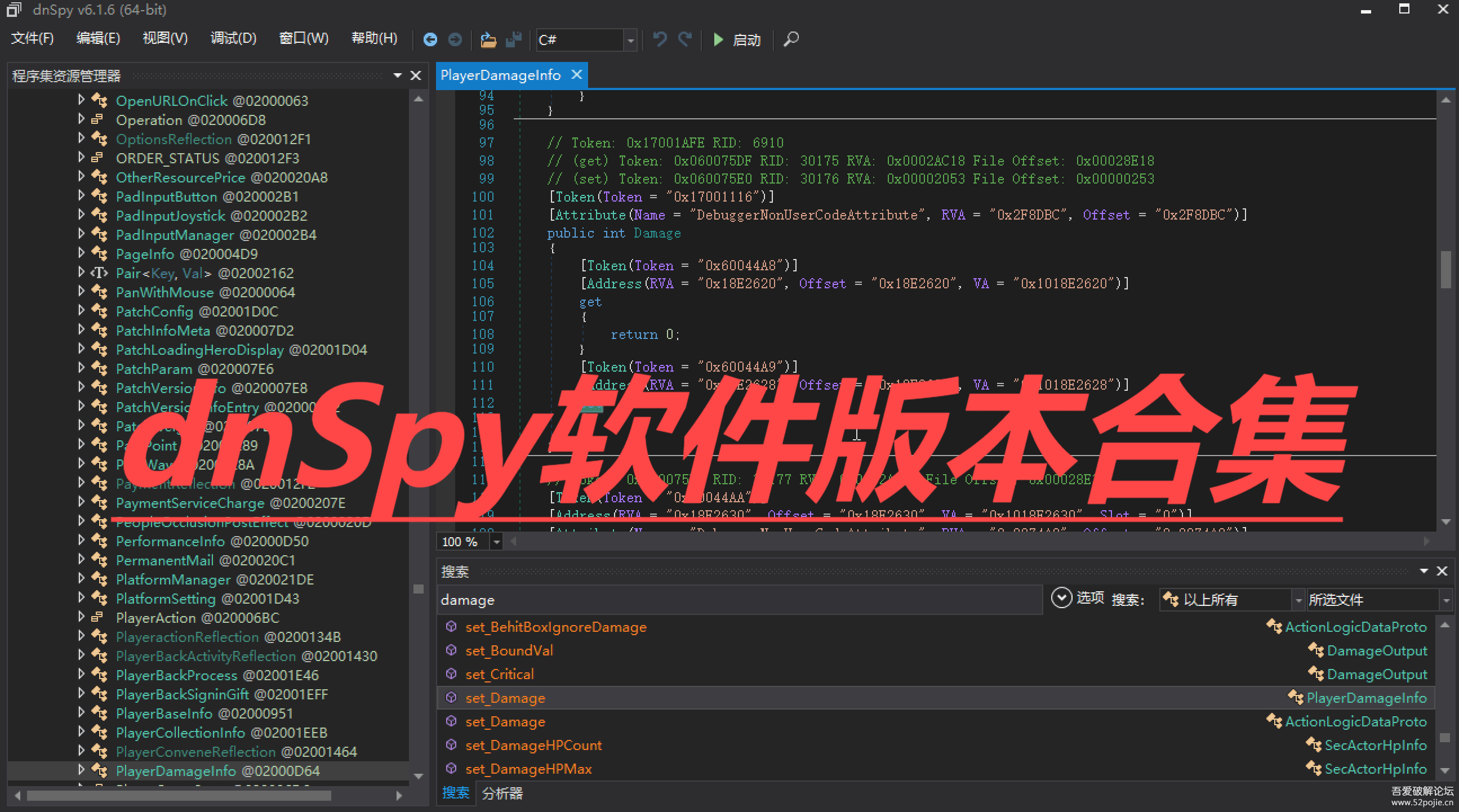This screenshot has width=1459, height=812.
Task: Click the redo arrow icon
Action: pyautogui.click(x=685, y=39)
